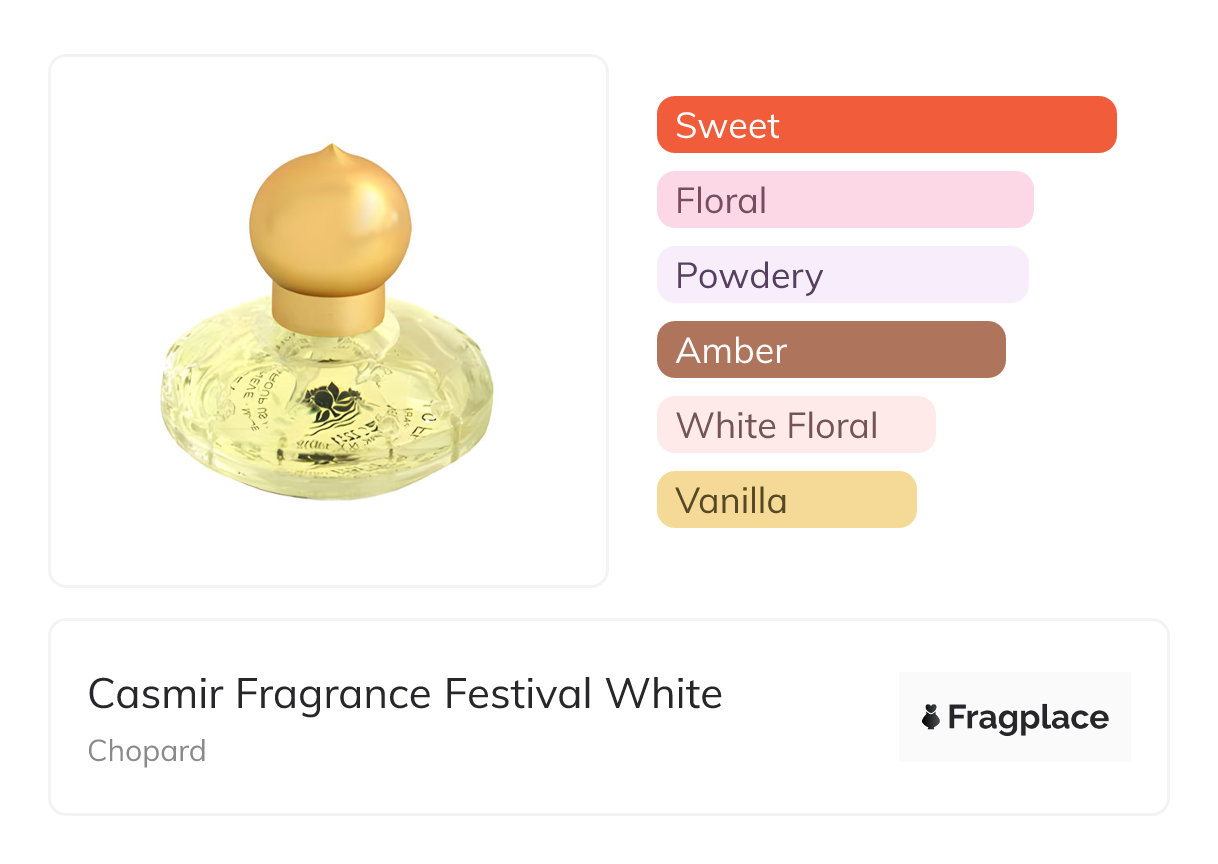Click the Fragplace wordmark text
The width and height of the screenshot is (1218, 864).
click(x=1028, y=718)
